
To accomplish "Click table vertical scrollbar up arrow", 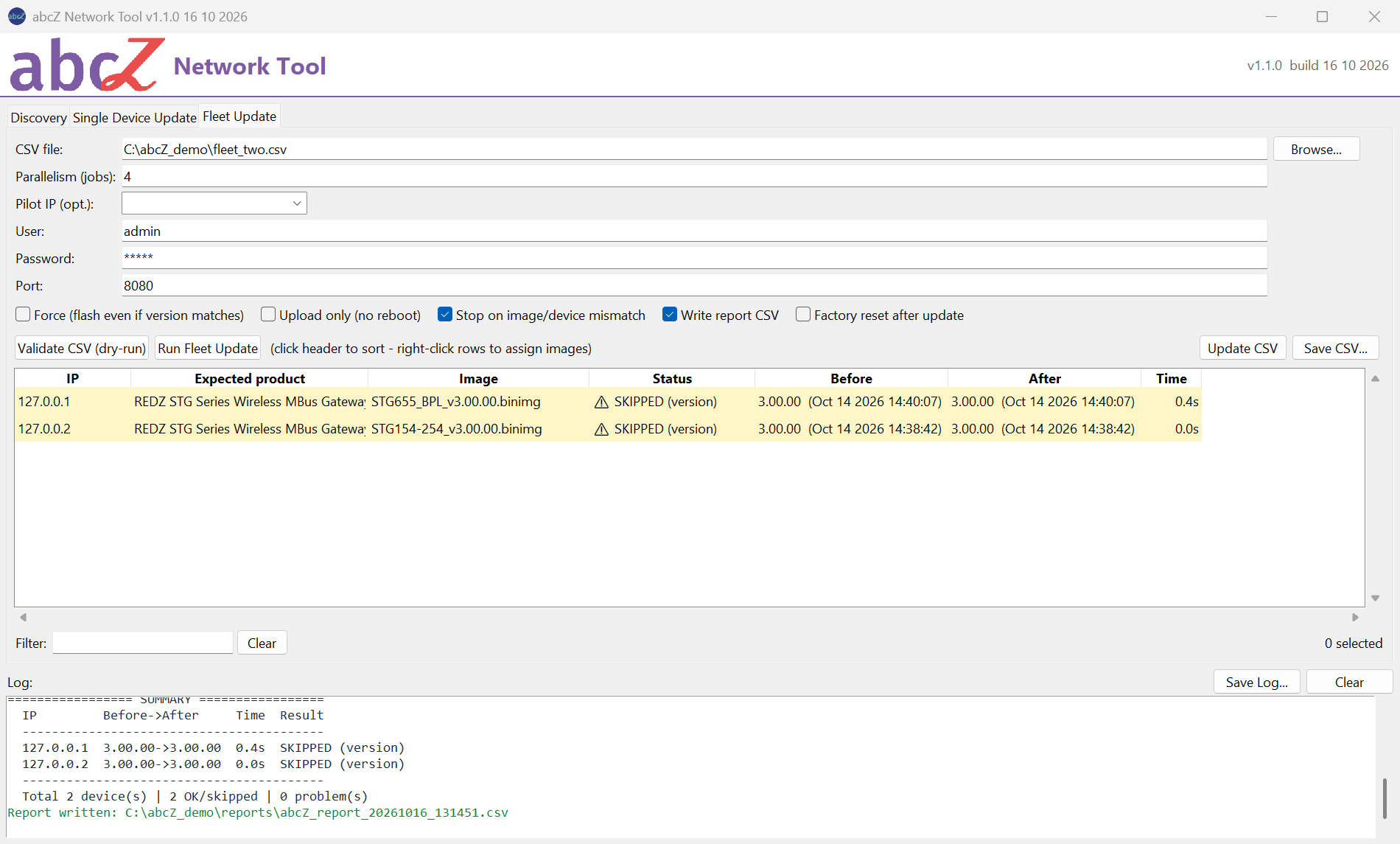I will click(x=1375, y=379).
